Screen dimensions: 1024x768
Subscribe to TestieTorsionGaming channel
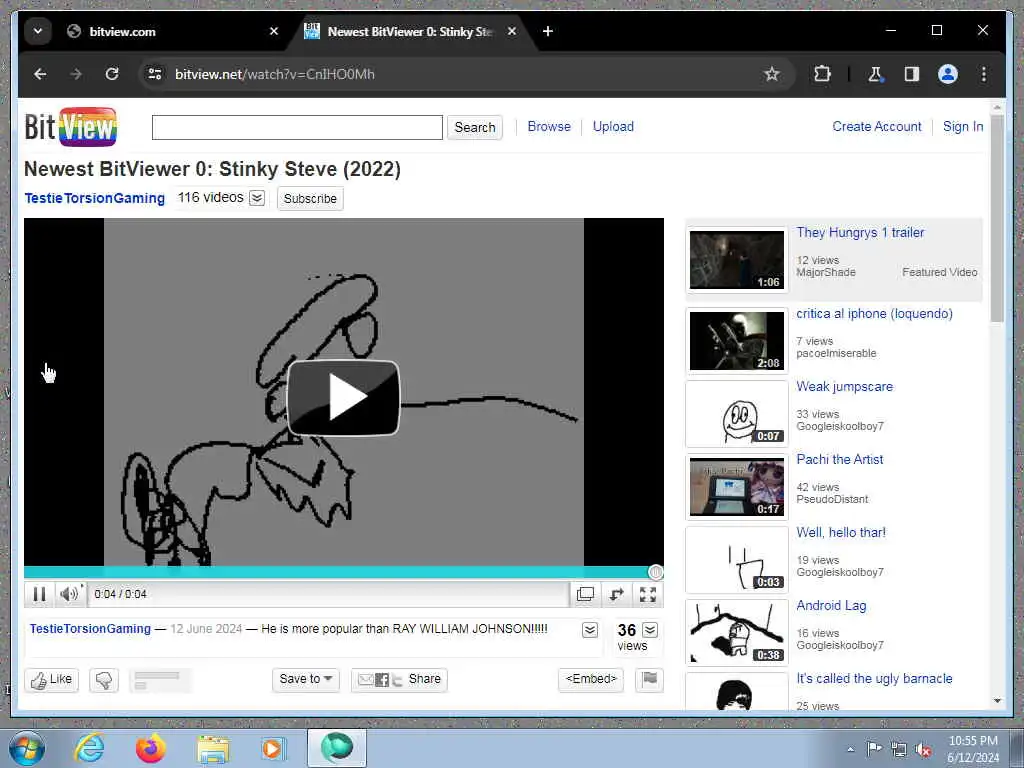[x=310, y=199]
